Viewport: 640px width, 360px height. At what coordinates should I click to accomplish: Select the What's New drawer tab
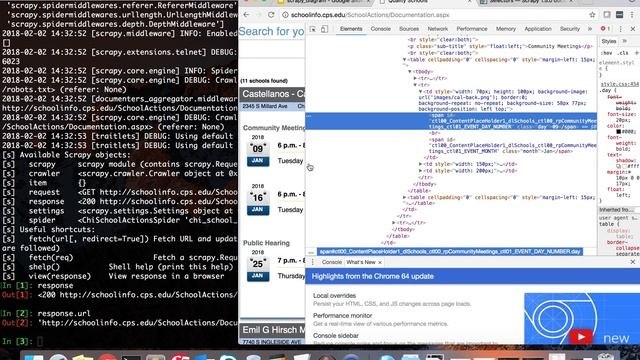click(360, 262)
